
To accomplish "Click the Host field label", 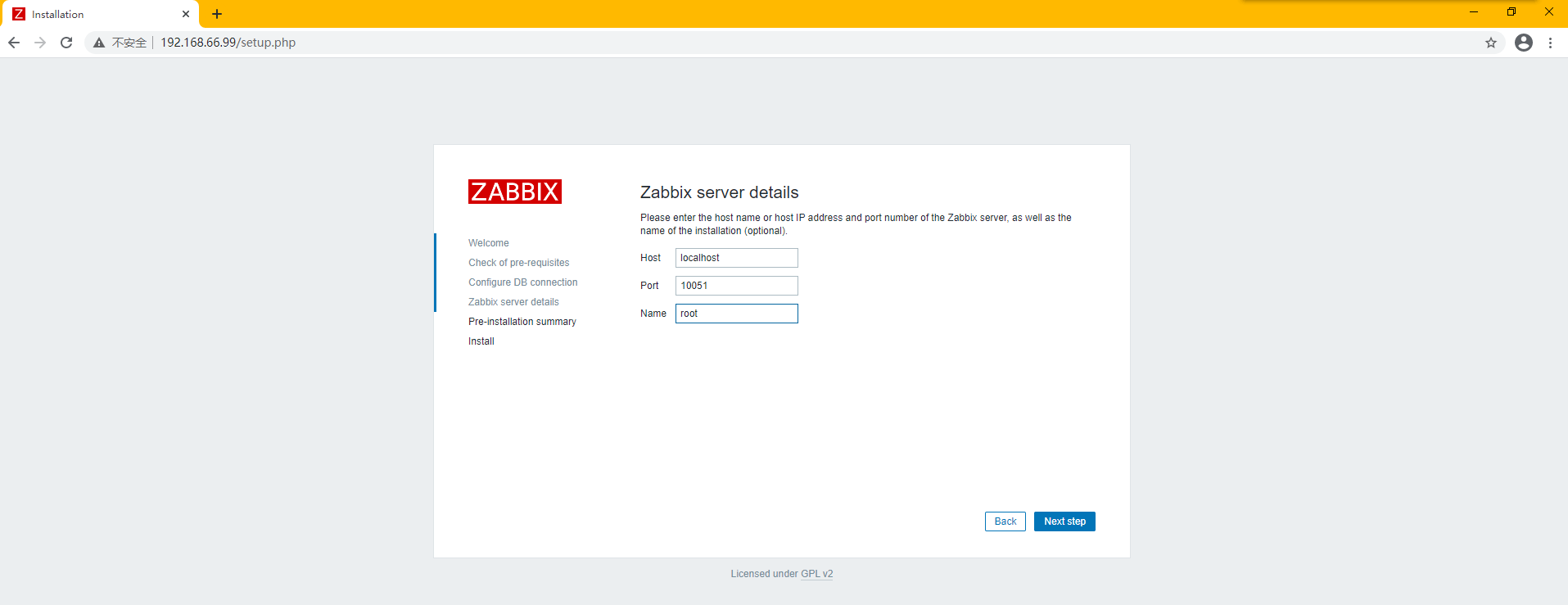I will tap(650, 258).
